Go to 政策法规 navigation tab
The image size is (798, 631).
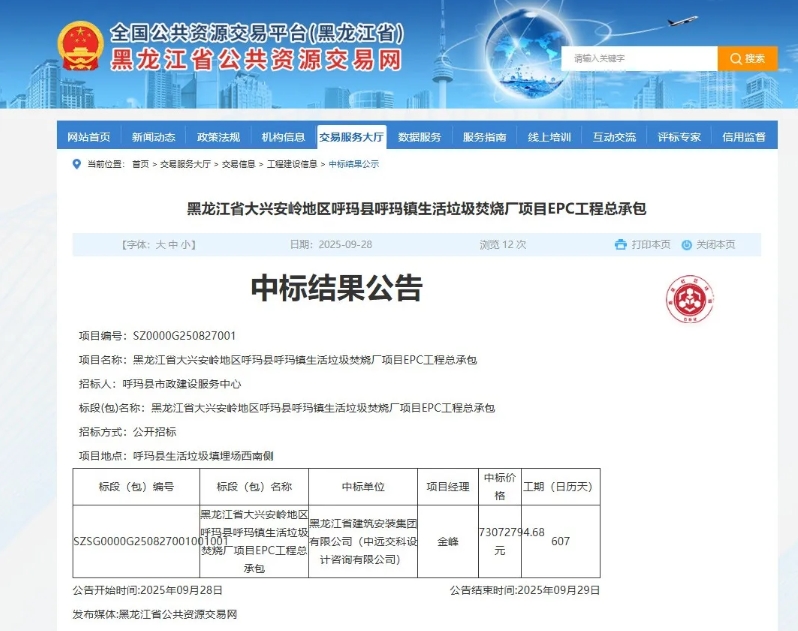pyautogui.click(x=218, y=137)
